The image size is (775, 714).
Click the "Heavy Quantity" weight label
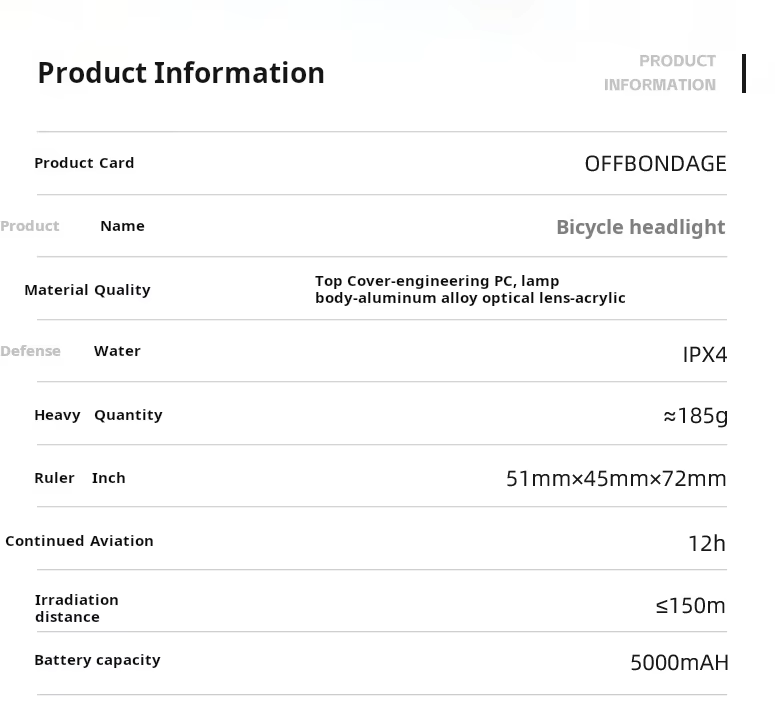pos(98,415)
